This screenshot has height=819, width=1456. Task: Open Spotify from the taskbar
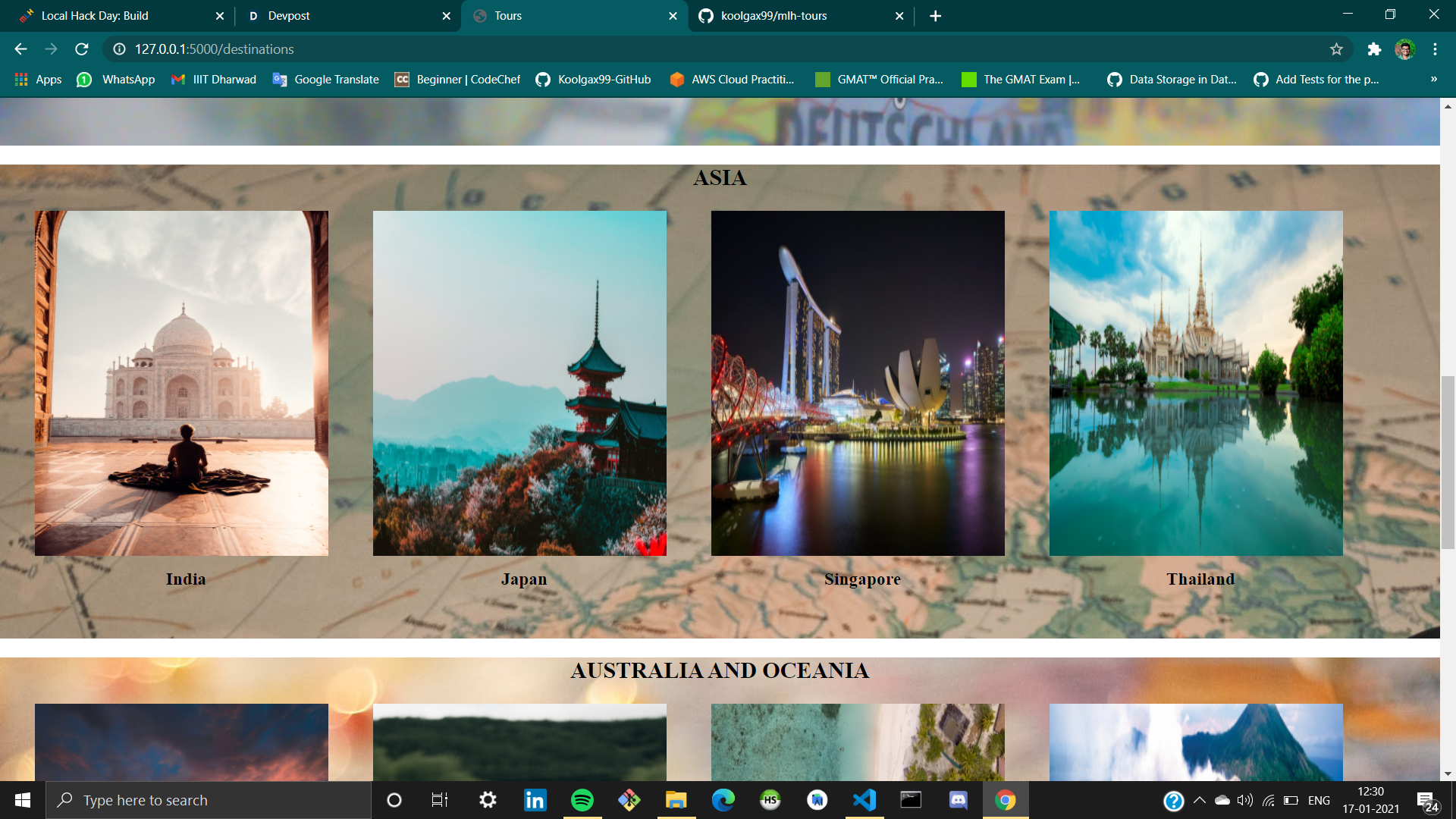582,800
